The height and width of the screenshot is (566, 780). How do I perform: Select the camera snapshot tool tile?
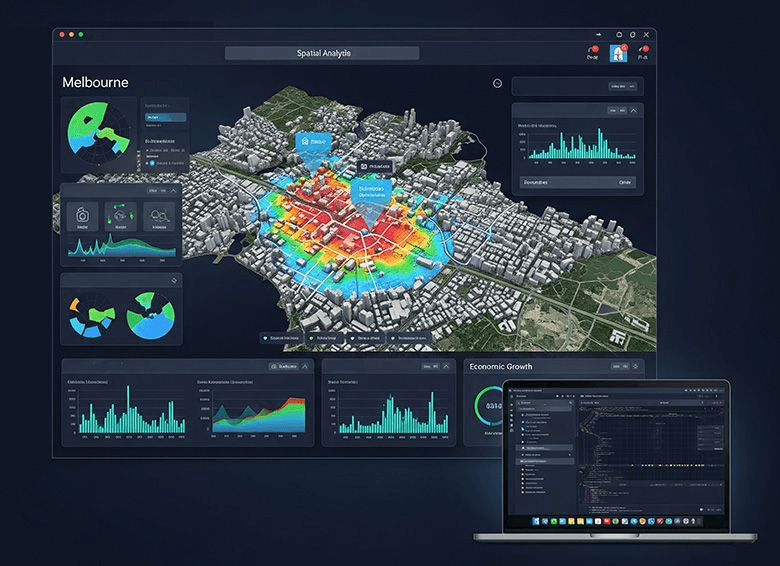tap(82, 216)
